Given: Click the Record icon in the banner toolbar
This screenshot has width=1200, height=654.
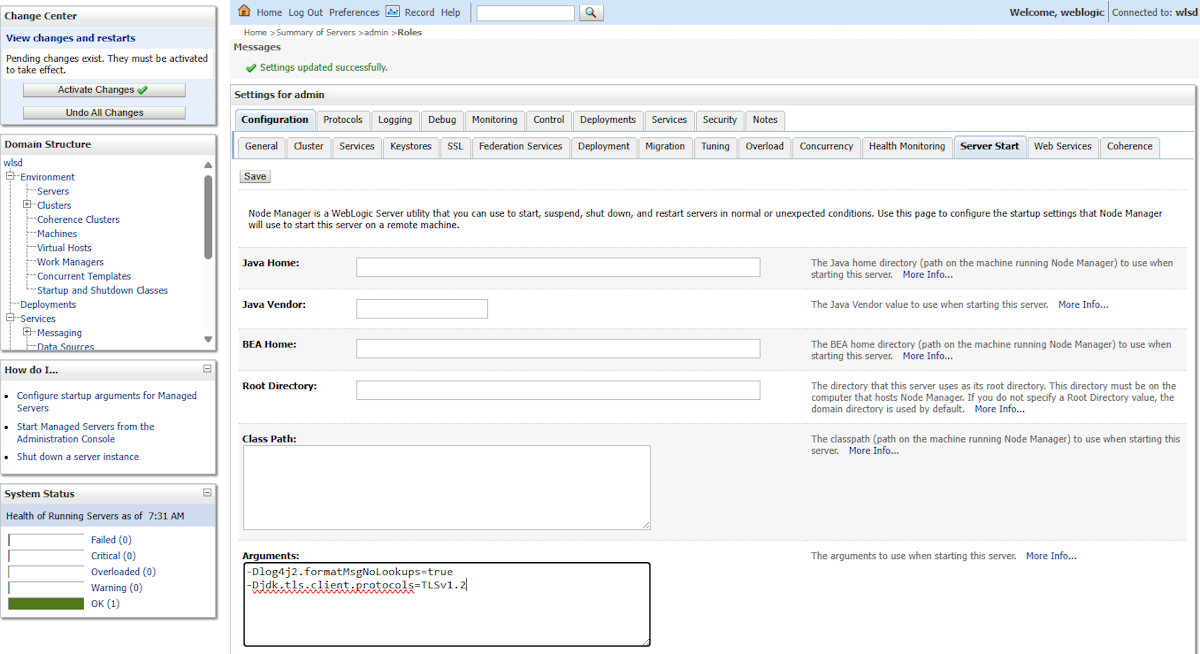Looking at the screenshot, I should pos(394,11).
